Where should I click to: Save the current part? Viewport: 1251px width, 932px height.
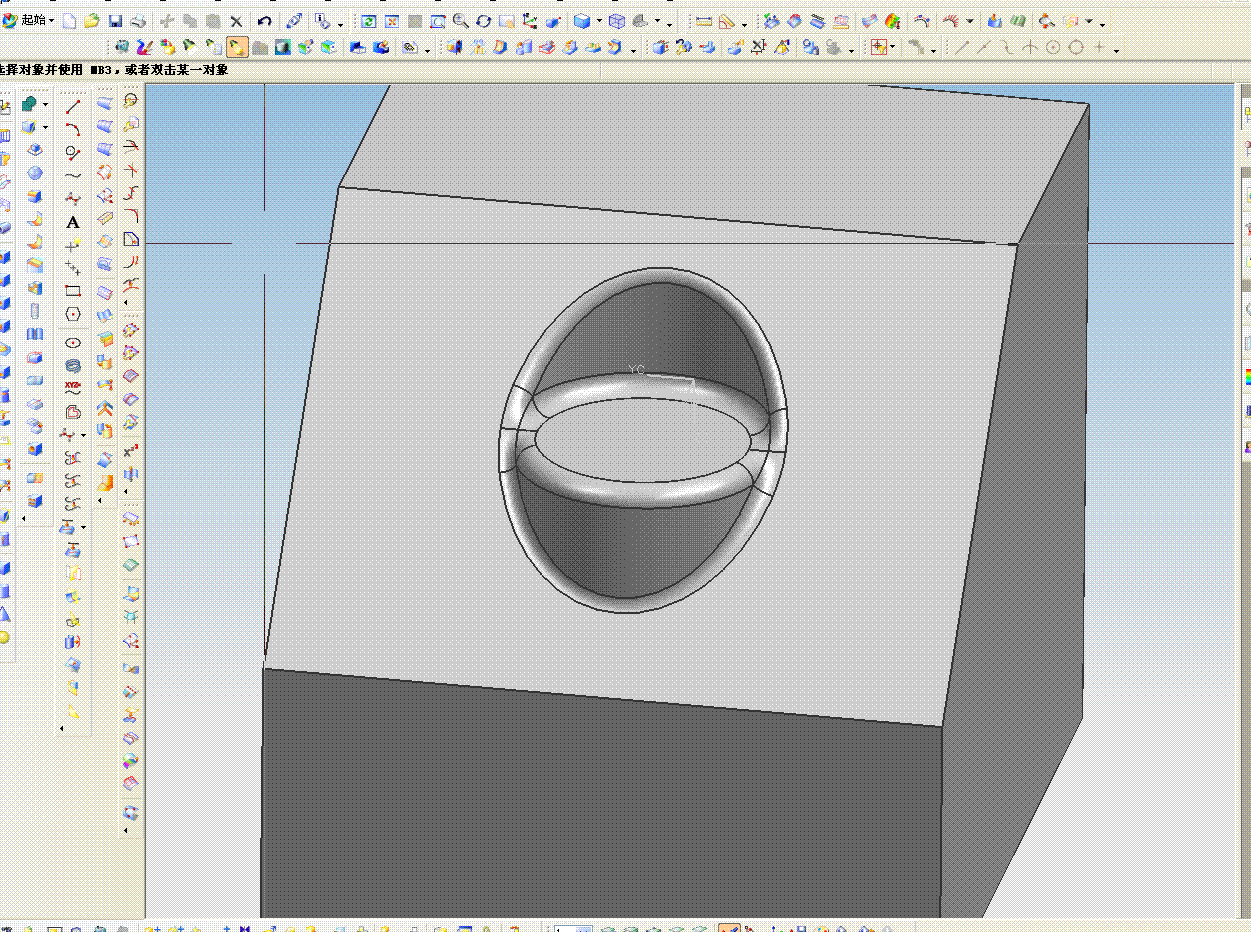tap(115, 21)
